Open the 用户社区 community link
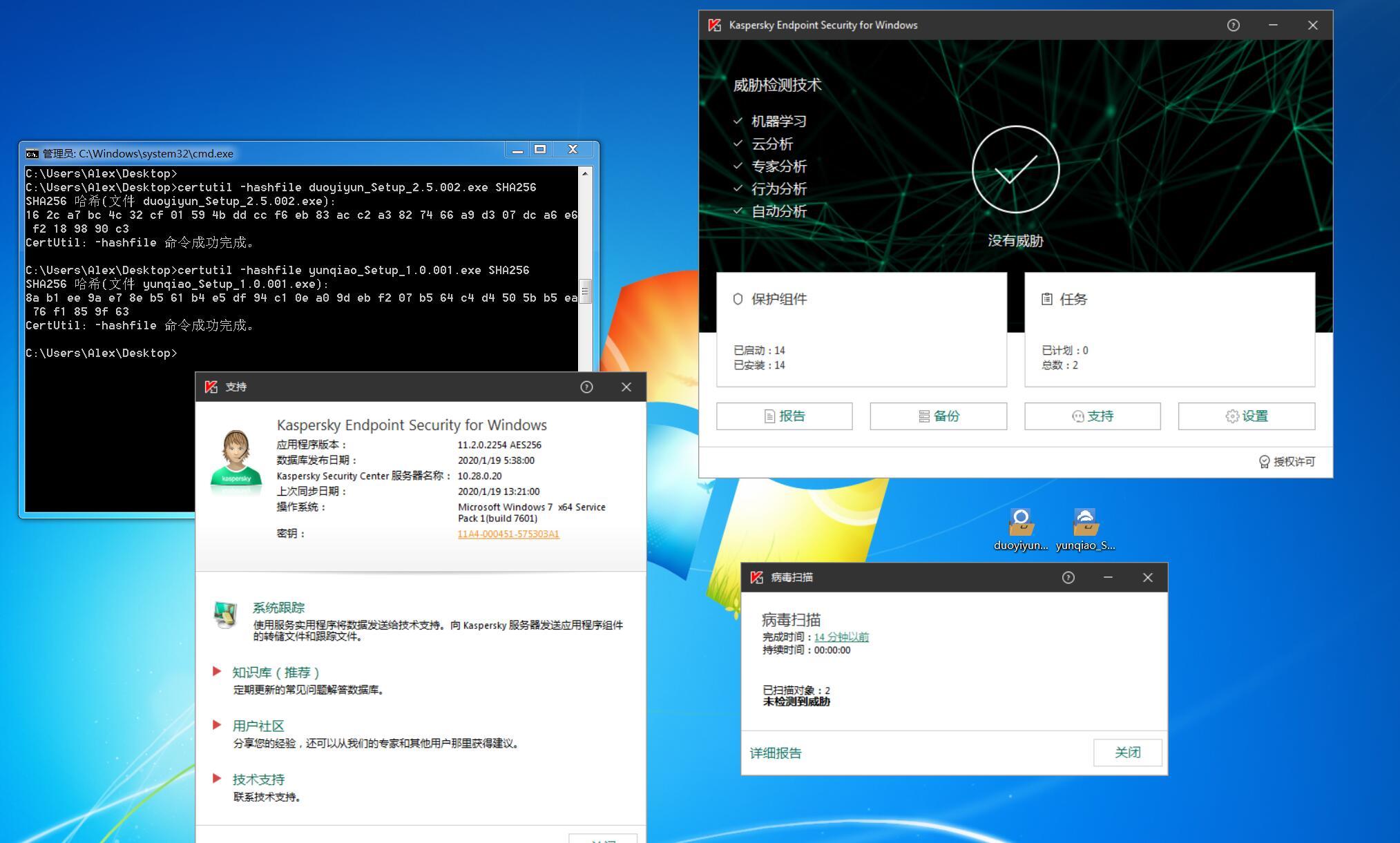The image size is (1400, 843). pos(258,726)
